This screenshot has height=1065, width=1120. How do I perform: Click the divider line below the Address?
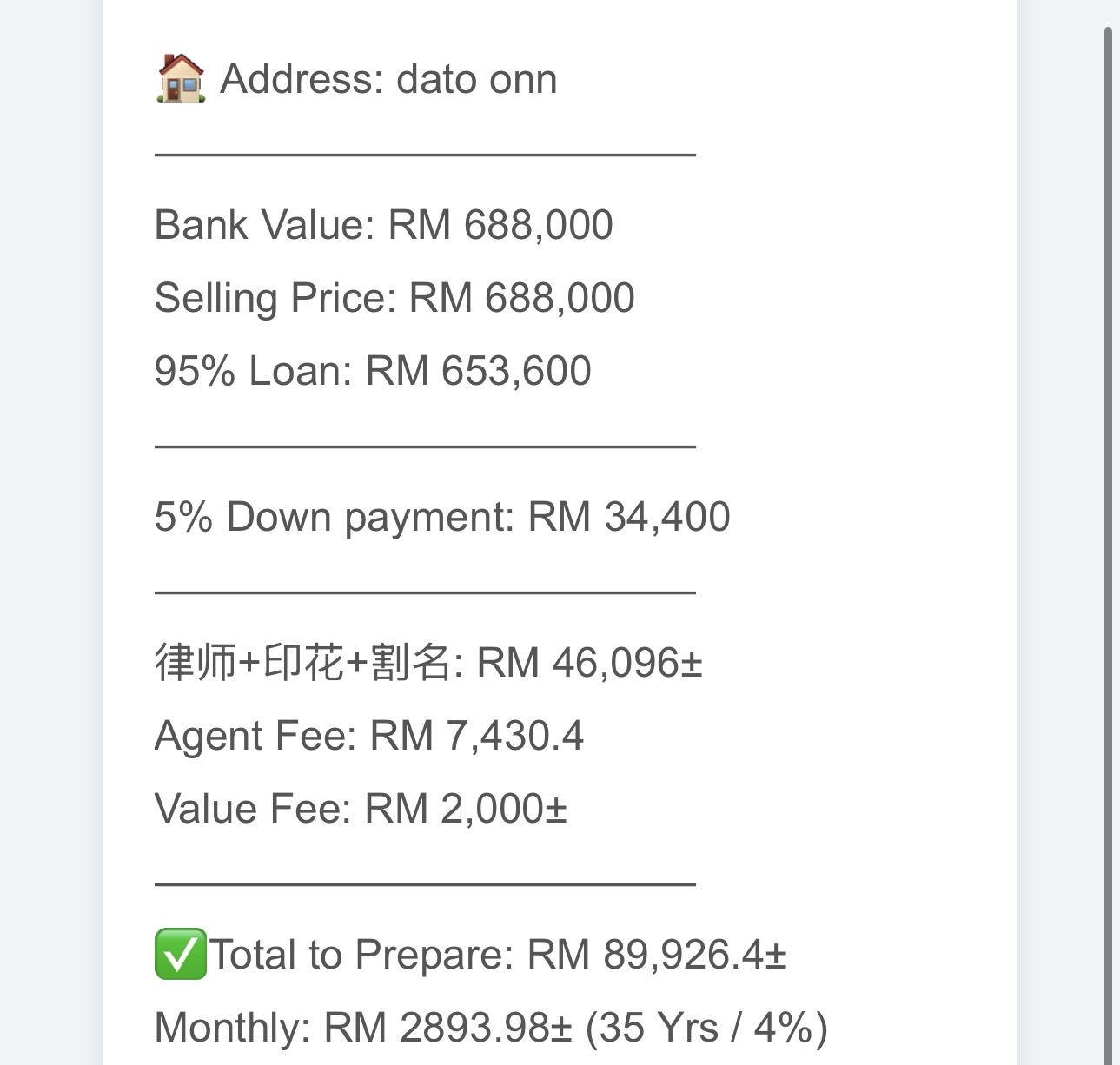tap(425, 155)
